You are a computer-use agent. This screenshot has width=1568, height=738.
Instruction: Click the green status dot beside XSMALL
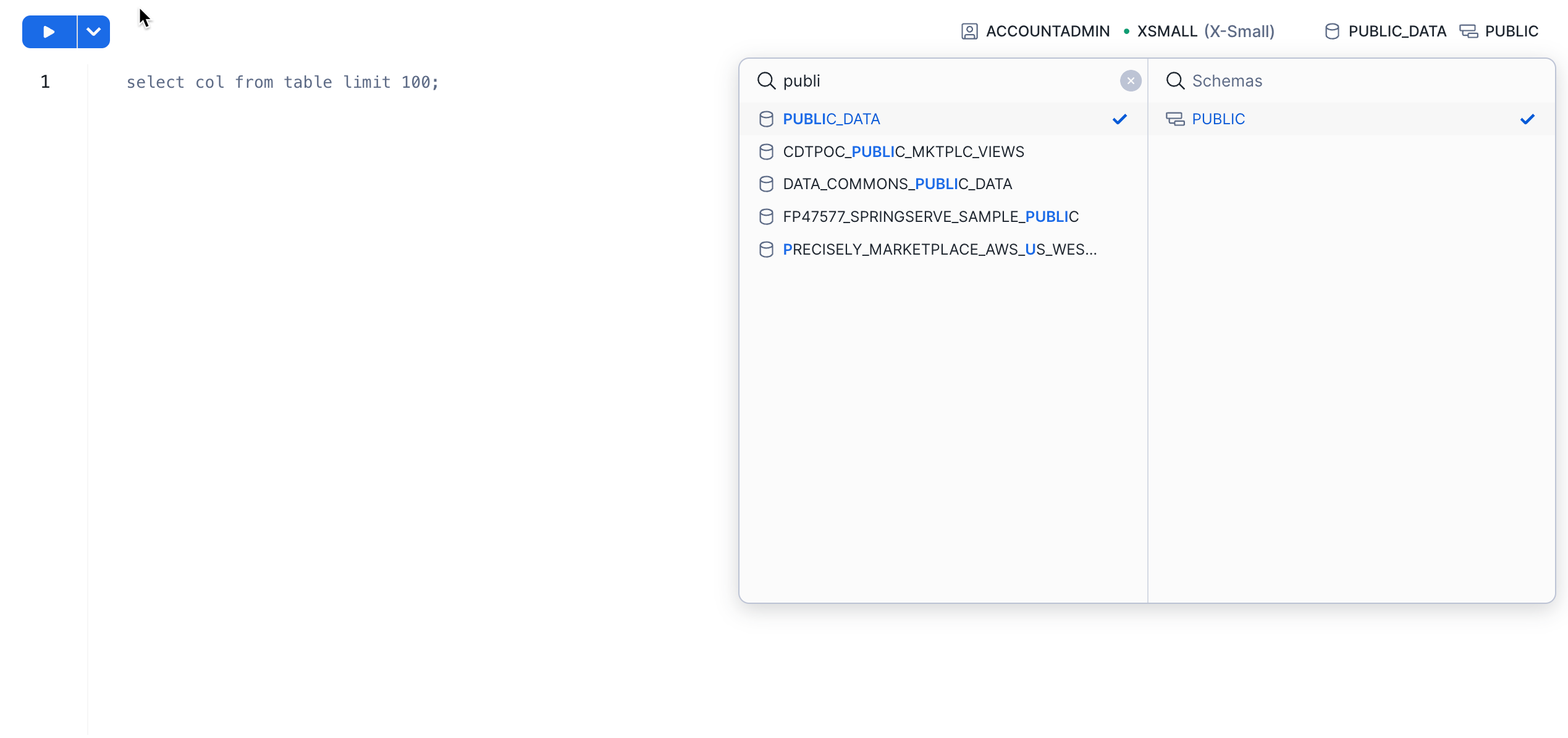pyautogui.click(x=1126, y=30)
